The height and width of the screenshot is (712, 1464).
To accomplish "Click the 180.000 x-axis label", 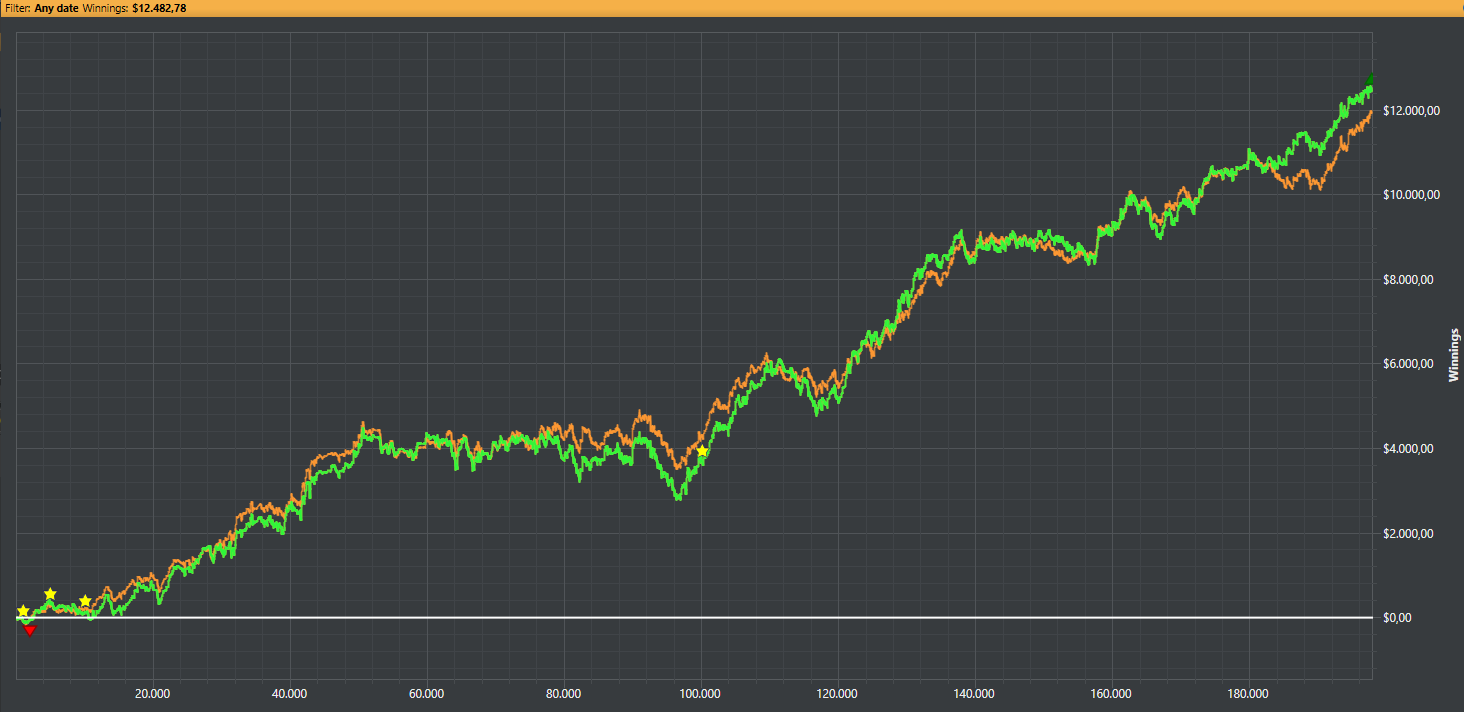I will (x=1248, y=693).
